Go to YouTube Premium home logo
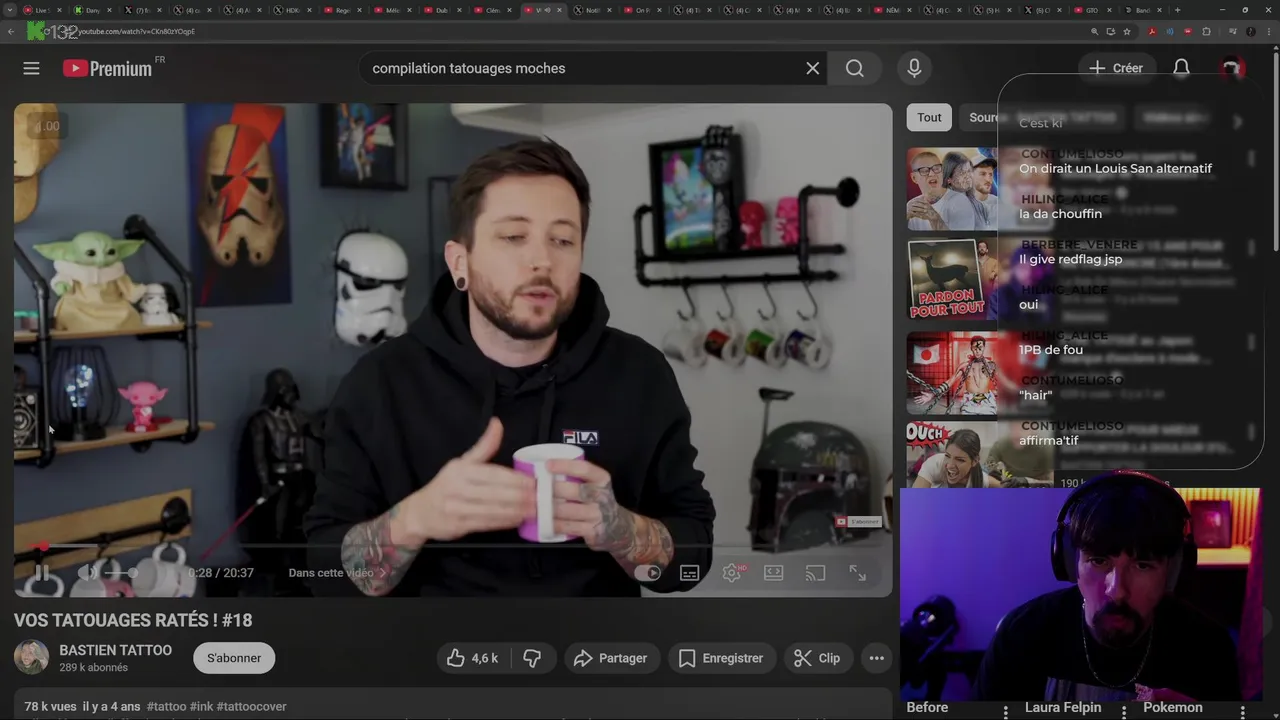The image size is (1280, 720). (x=107, y=68)
